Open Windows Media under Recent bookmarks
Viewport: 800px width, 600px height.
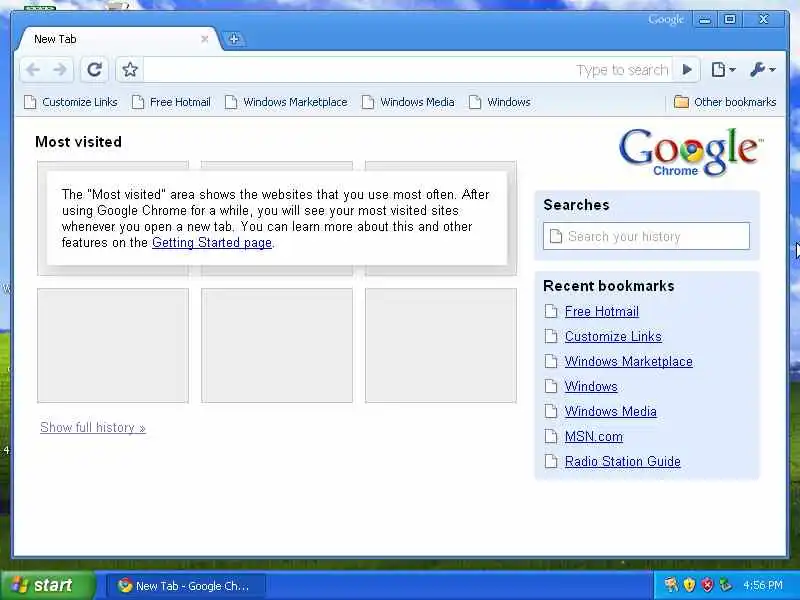pyautogui.click(x=610, y=411)
